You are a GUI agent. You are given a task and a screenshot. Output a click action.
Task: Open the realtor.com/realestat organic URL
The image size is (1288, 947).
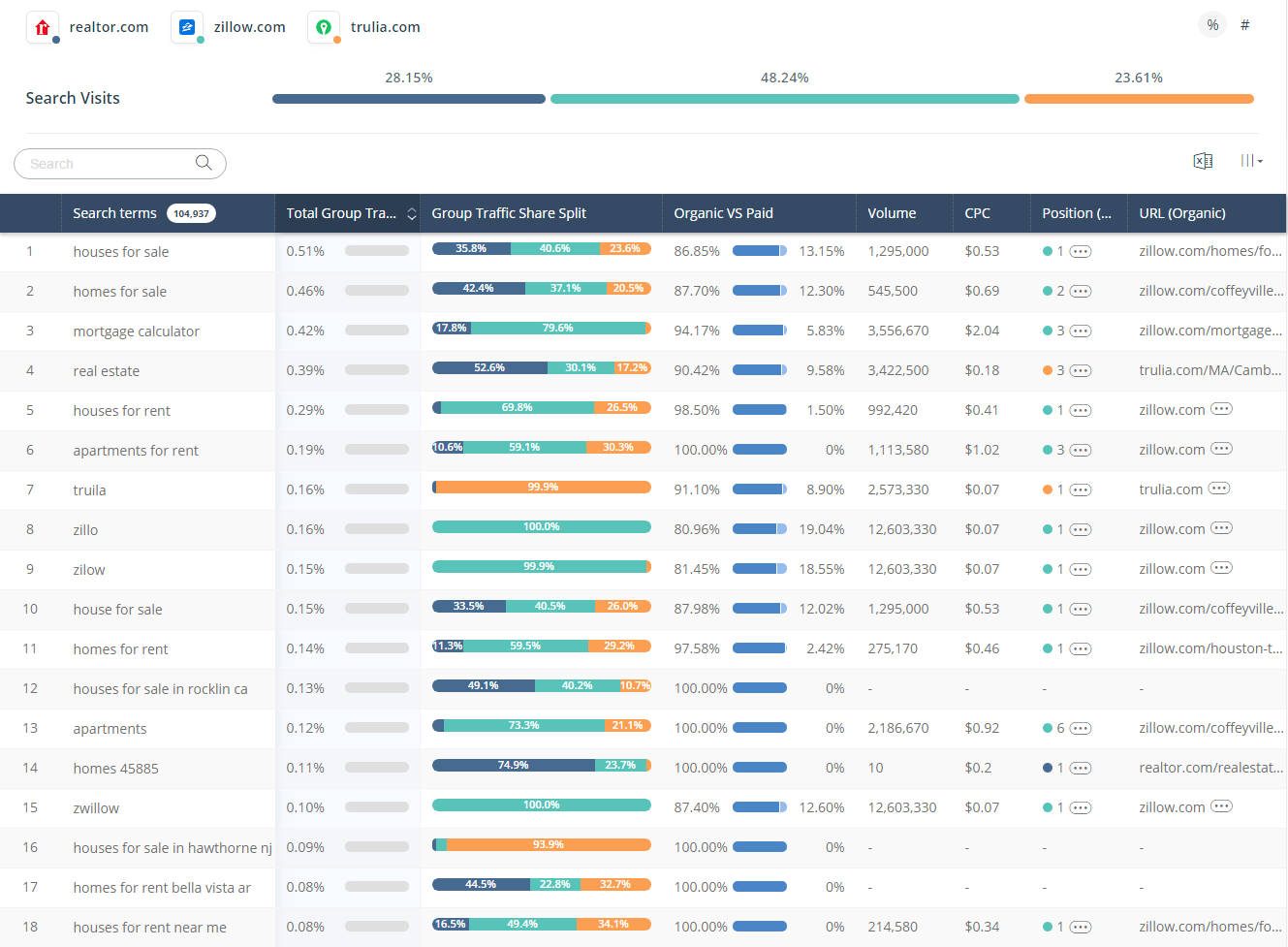pyautogui.click(x=1209, y=768)
